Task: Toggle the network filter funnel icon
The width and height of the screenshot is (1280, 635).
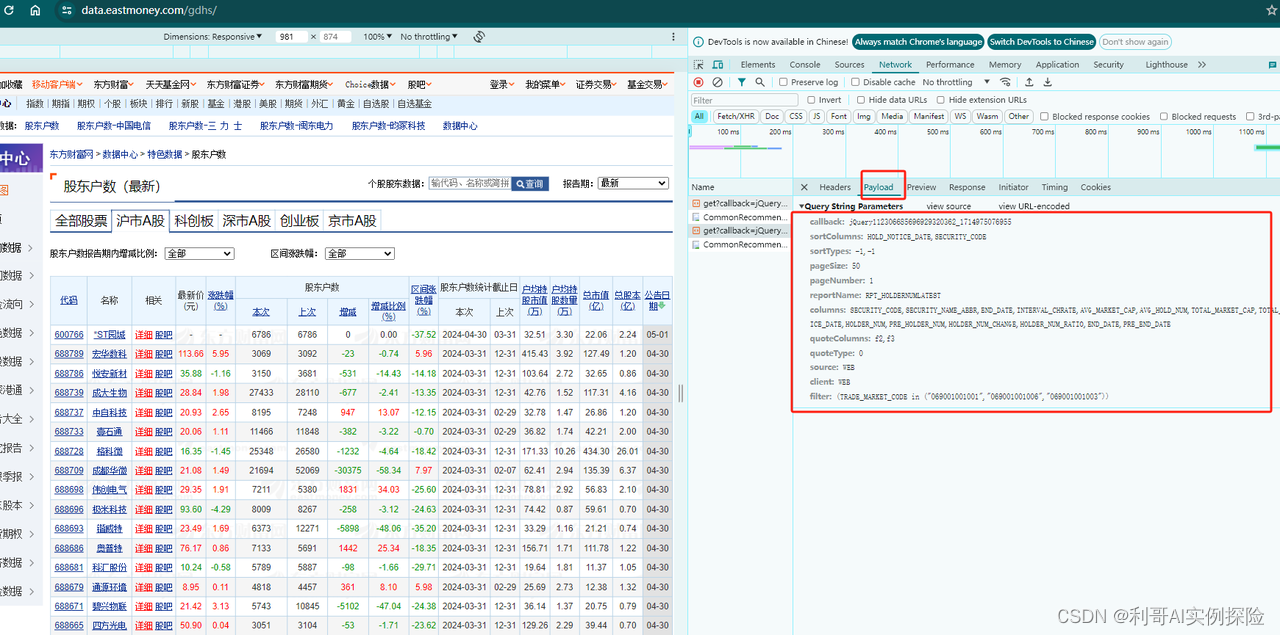Action: pos(742,82)
